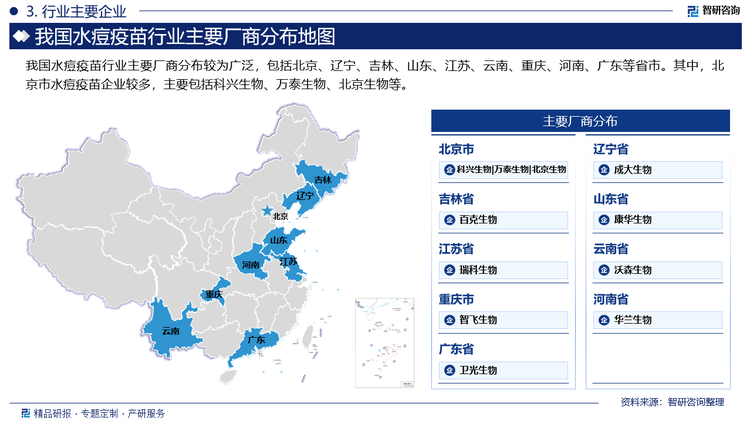Click the enterprise icon beside 沃森生物
The height and width of the screenshot is (421, 750).
pos(604,270)
